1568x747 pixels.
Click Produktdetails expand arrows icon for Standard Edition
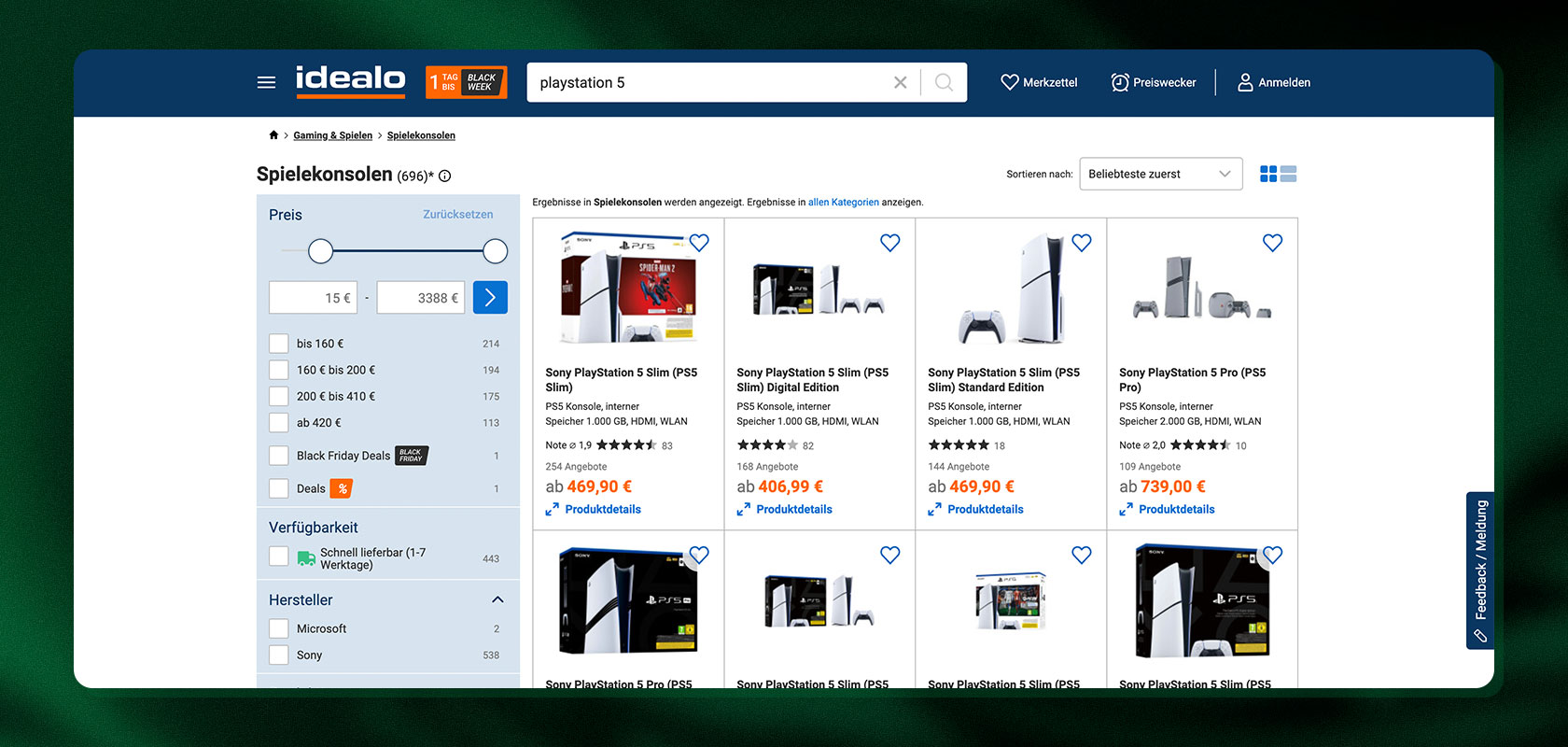934,509
